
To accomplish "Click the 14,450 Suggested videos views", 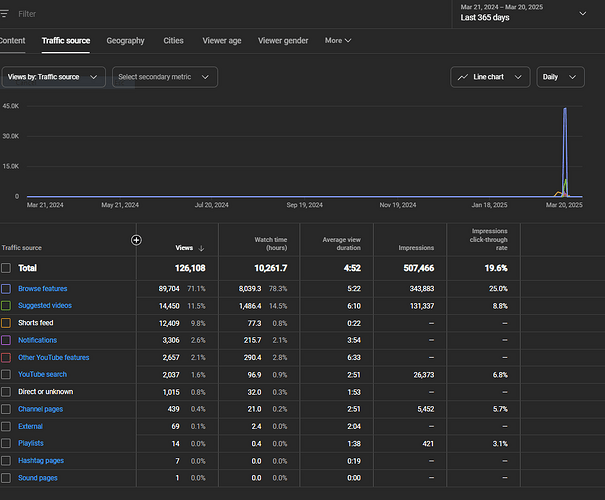I will click(x=169, y=306).
